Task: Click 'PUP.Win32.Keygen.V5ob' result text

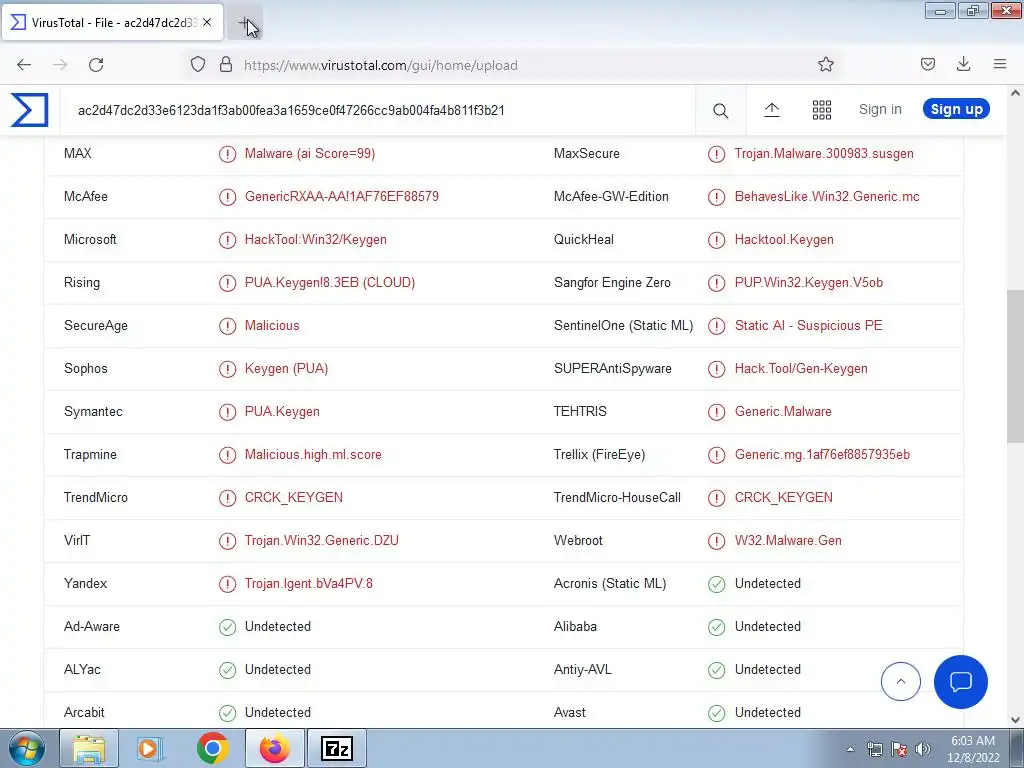Action: 808,283
